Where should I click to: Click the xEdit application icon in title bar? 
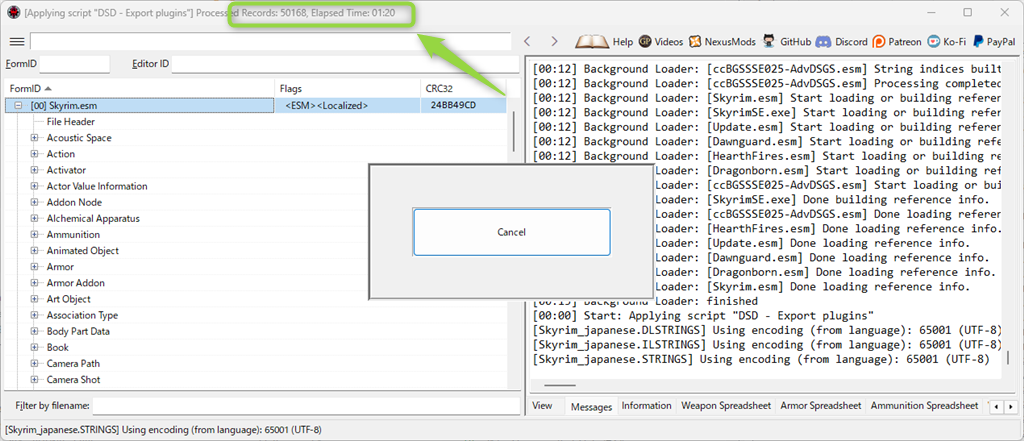click(13, 12)
